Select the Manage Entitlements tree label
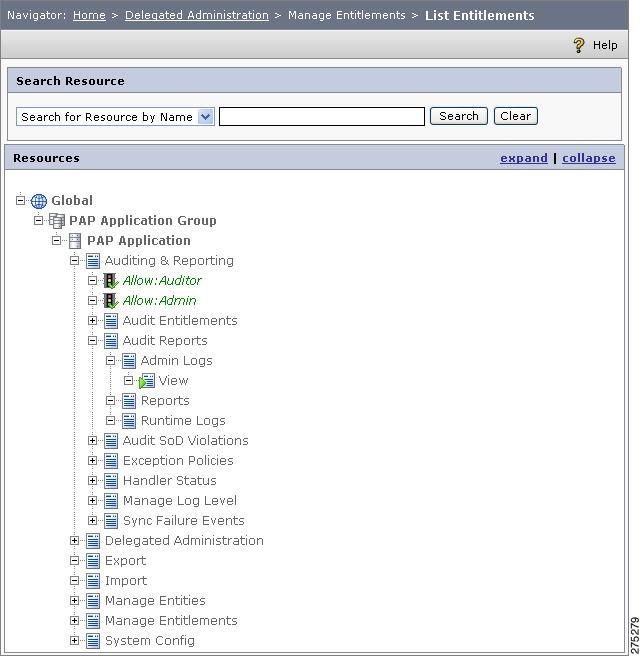642x656 pixels. pos(171,621)
